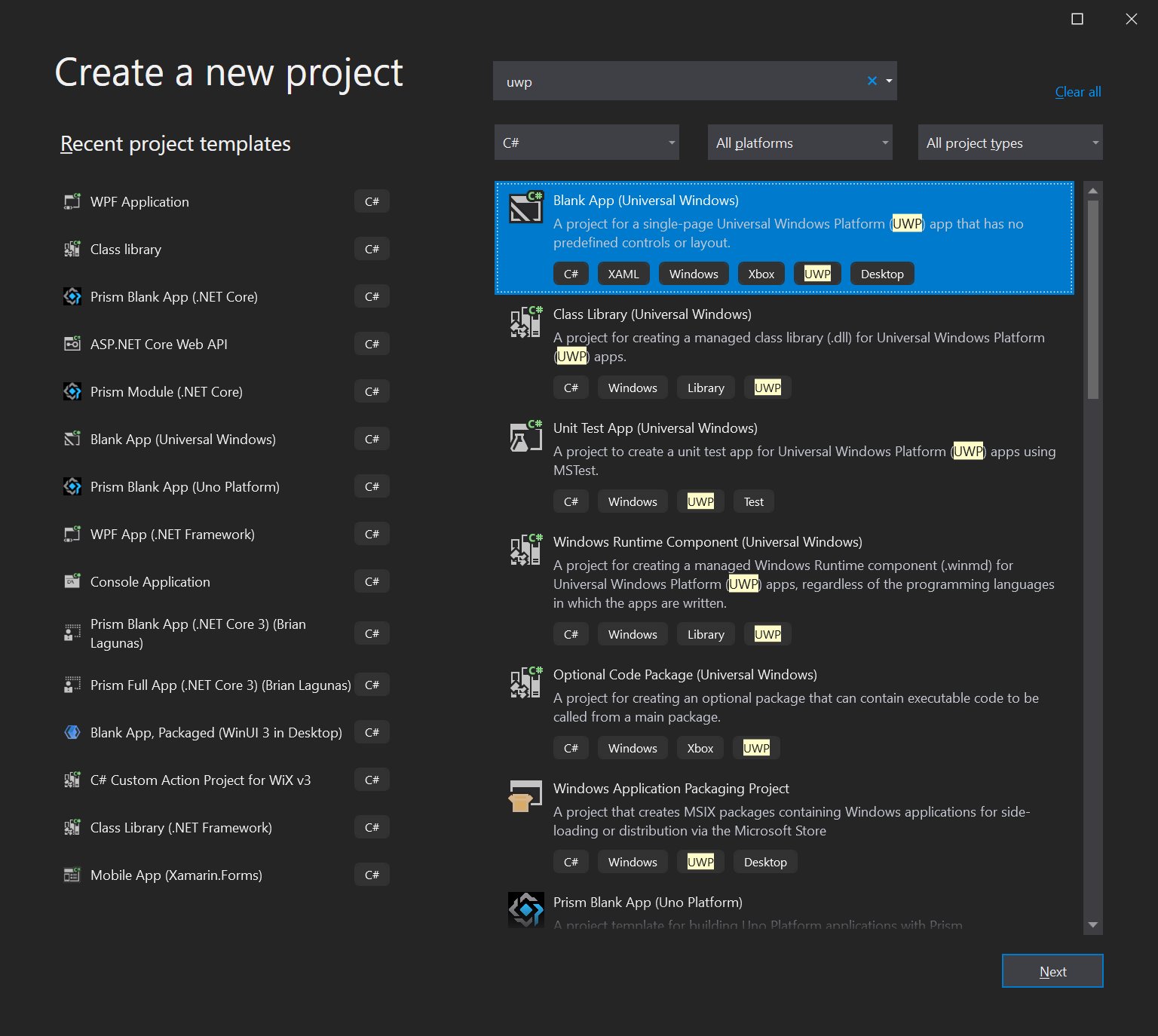Select the Optional Code Package (Universal Windows) title
Screen dimensions: 1158x1036
(x=685, y=675)
